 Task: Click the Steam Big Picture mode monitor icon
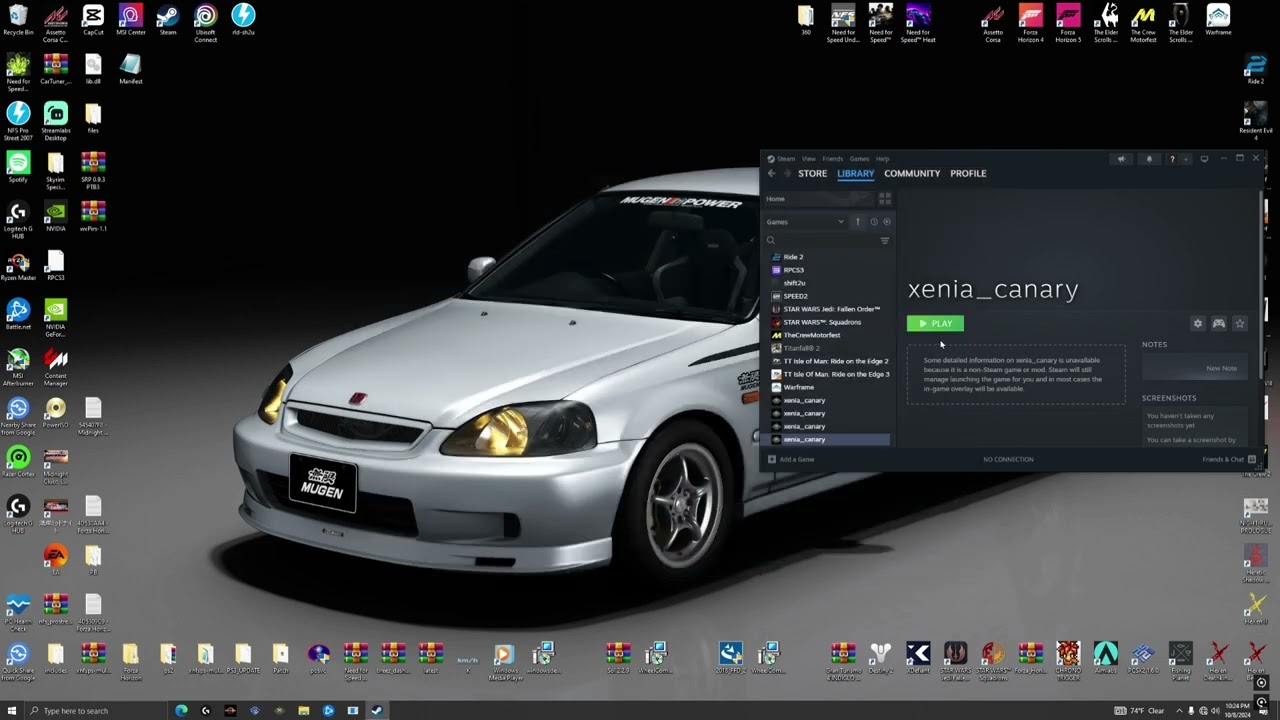(1204, 159)
